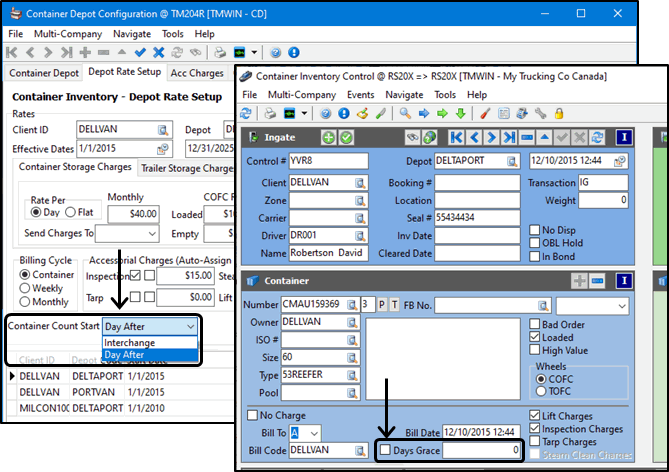Screen dimensions: 669x472
Task: Click the green plus icon in Ingate header
Action: click(x=328, y=137)
